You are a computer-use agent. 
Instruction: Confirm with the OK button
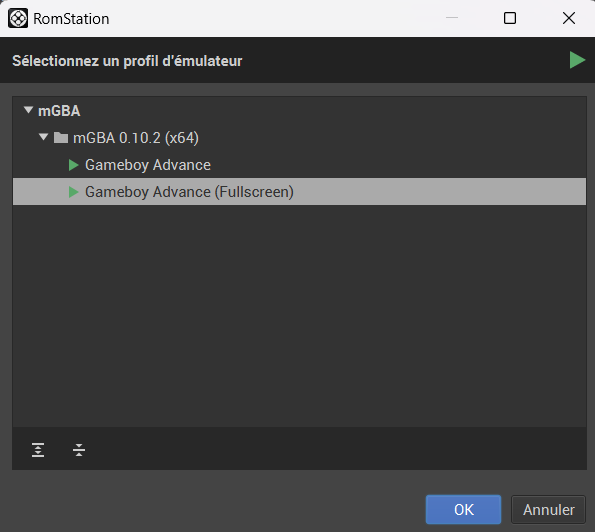[x=463, y=510]
